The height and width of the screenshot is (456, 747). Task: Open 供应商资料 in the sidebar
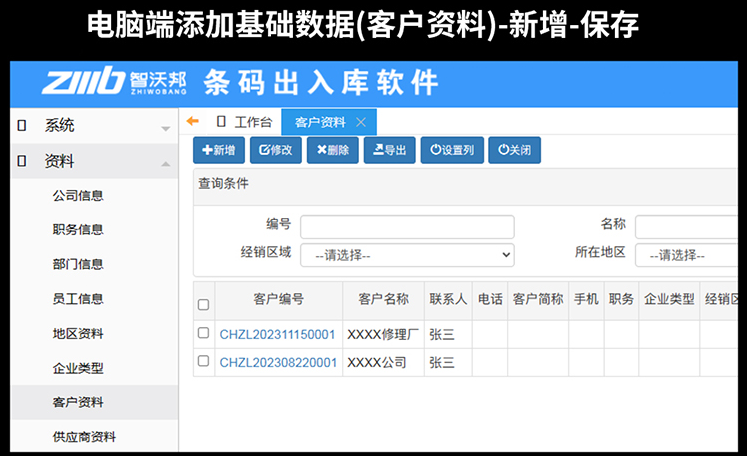84,437
